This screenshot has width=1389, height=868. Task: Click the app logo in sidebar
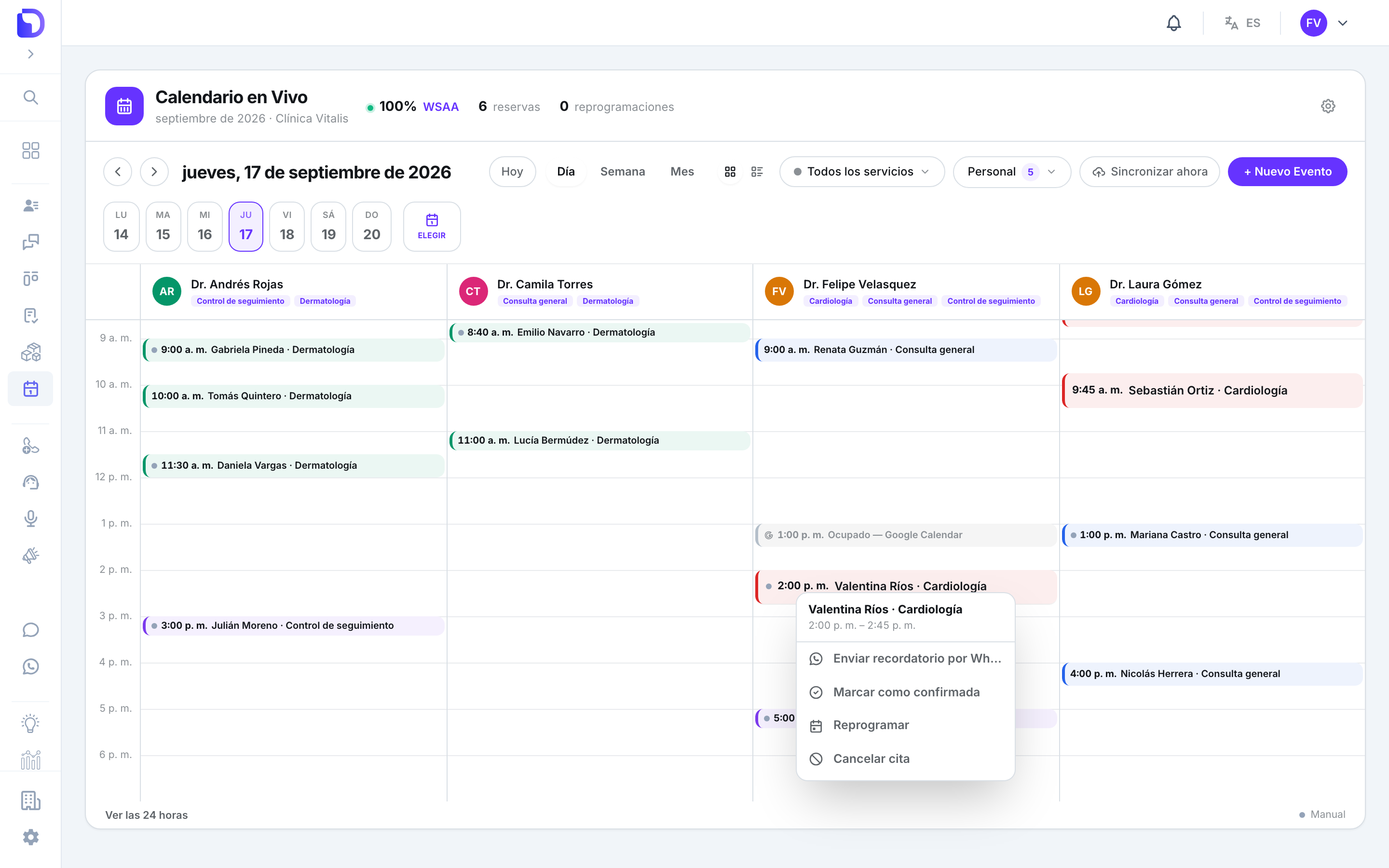(30, 23)
